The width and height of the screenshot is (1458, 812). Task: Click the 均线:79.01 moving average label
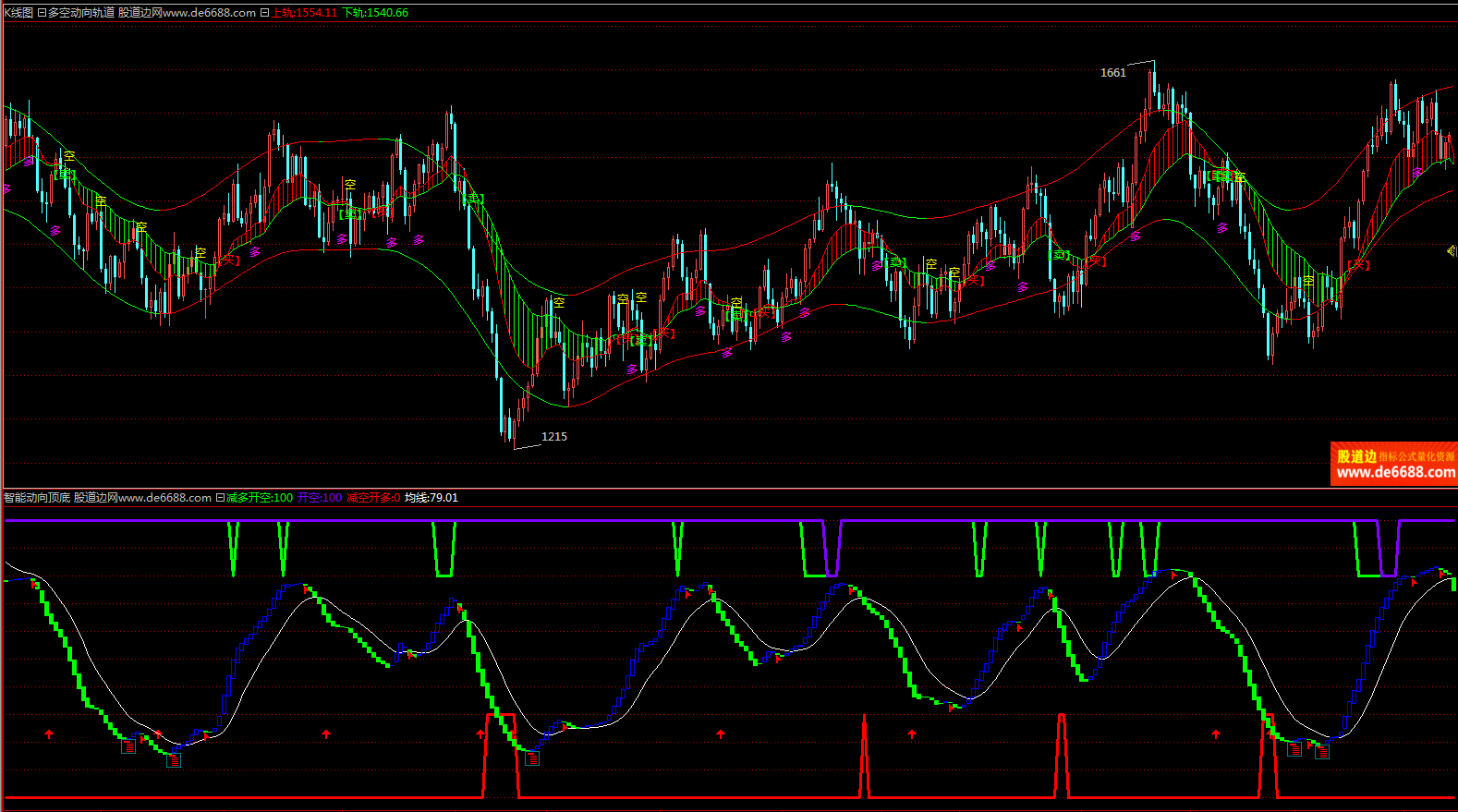click(x=431, y=498)
